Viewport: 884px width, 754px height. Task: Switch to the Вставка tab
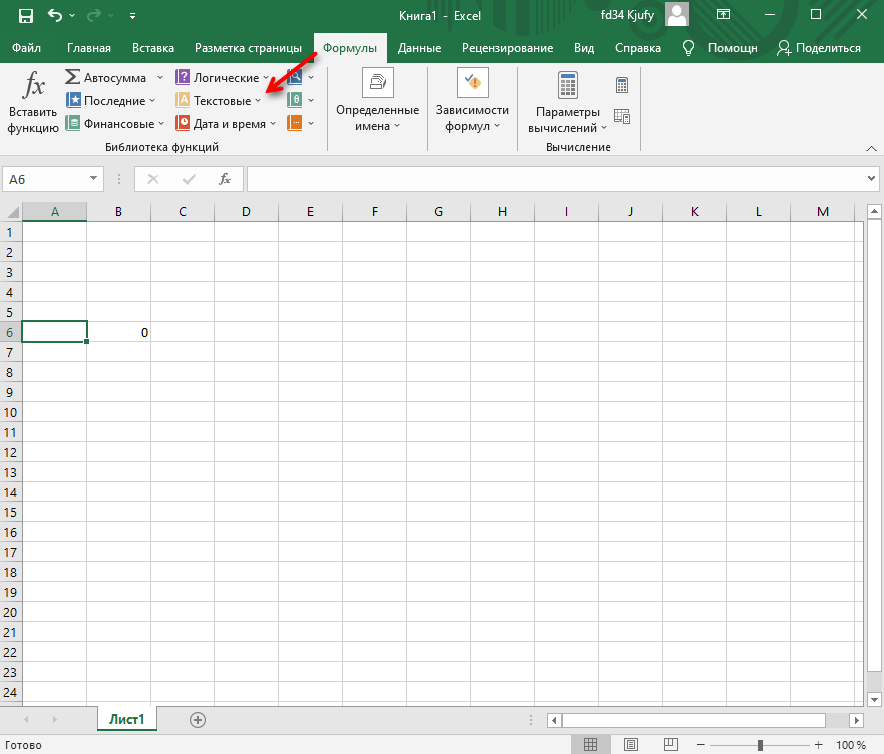(x=152, y=48)
